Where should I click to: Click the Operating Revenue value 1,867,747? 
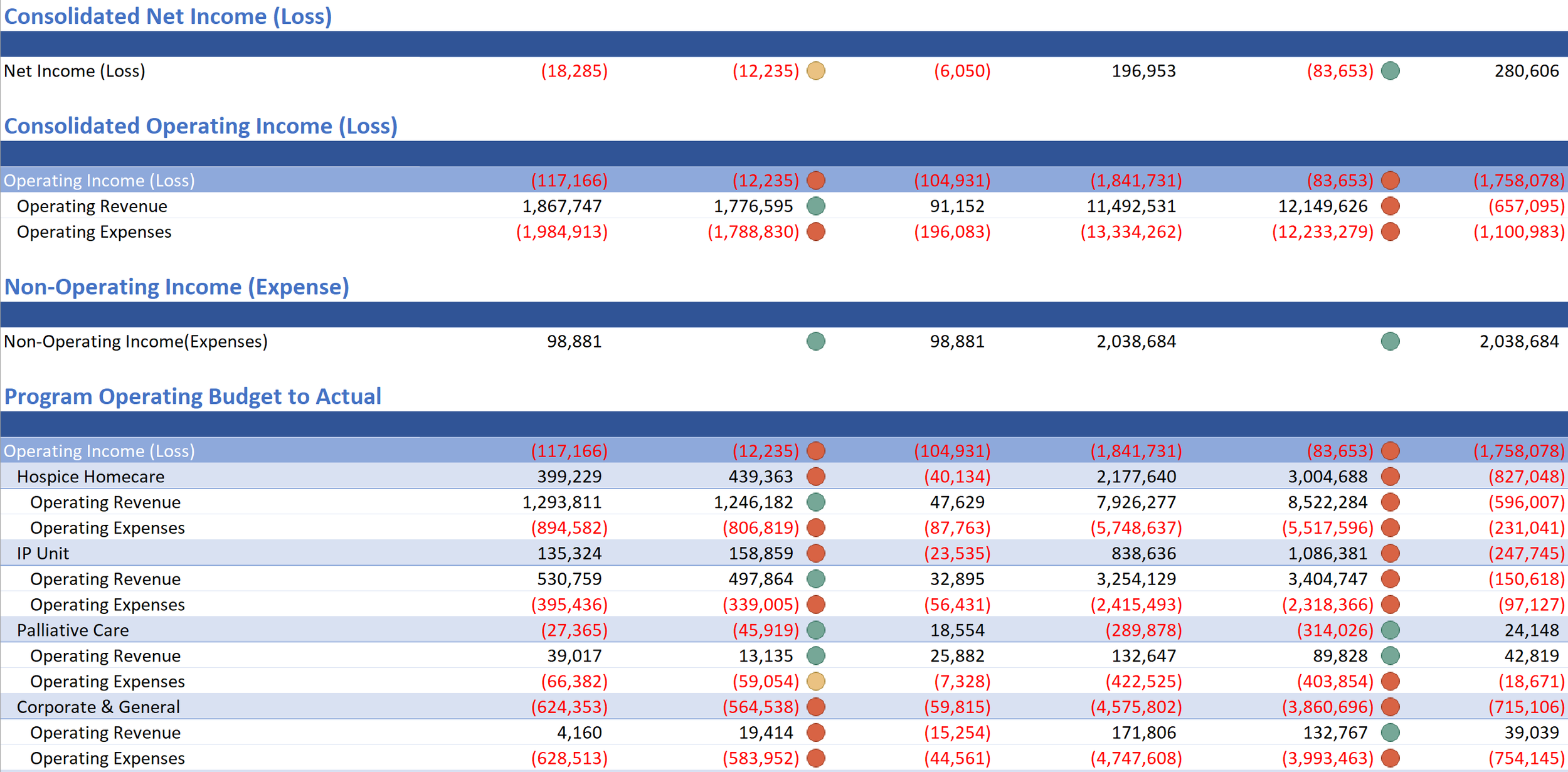tap(562, 206)
